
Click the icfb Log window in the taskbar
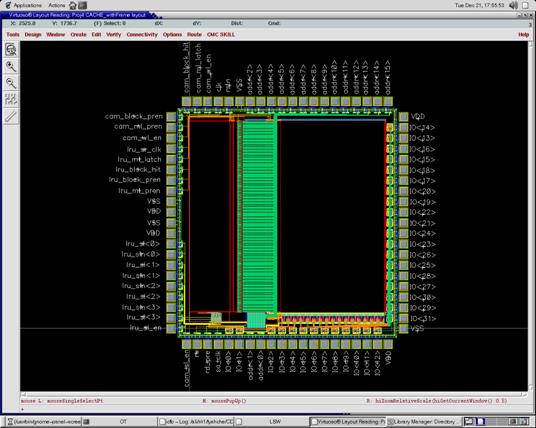pos(196,422)
